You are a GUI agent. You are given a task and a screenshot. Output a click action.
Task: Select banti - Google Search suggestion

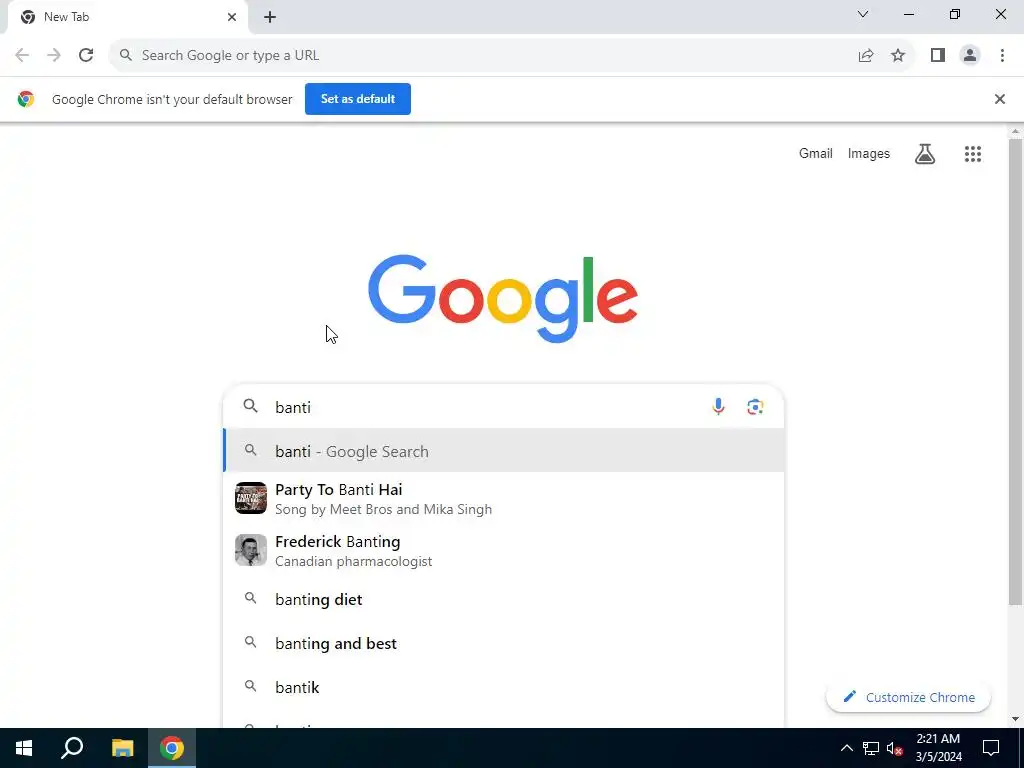pyautogui.click(x=504, y=451)
